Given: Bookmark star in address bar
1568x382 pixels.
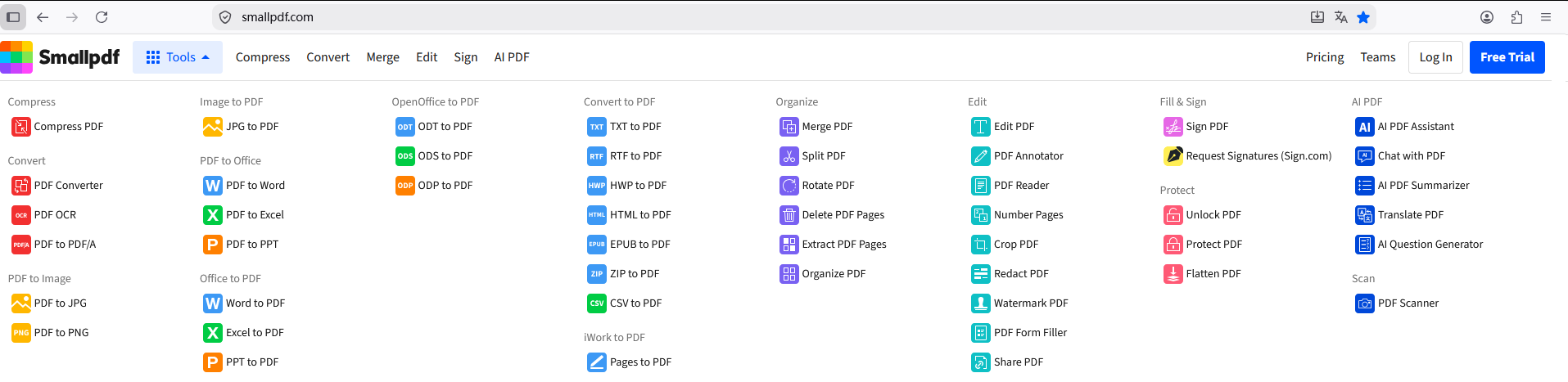Looking at the screenshot, I should point(1363,17).
